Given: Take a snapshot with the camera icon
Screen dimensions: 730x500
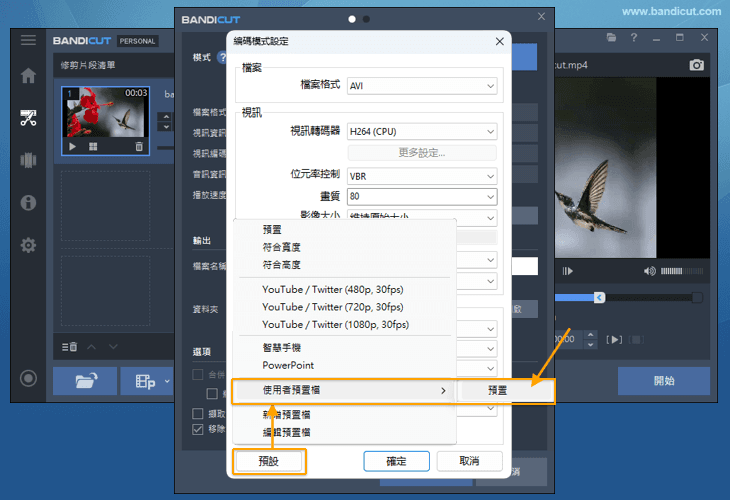Looking at the screenshot, I should [696, 65].
